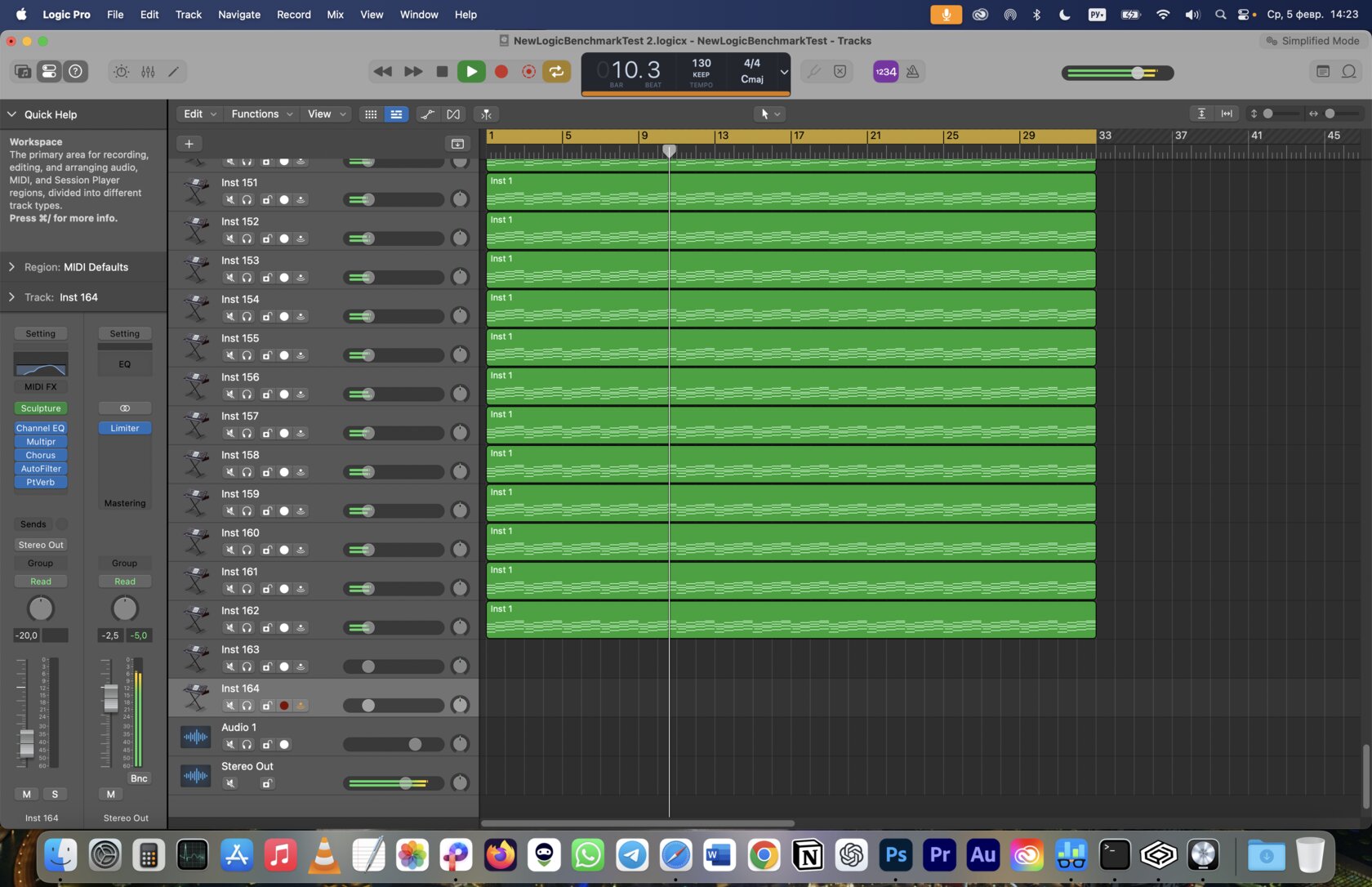The image size is (1372, 887).
Task: Click the Read automation button for Inst 164
Action: point(41,582)
